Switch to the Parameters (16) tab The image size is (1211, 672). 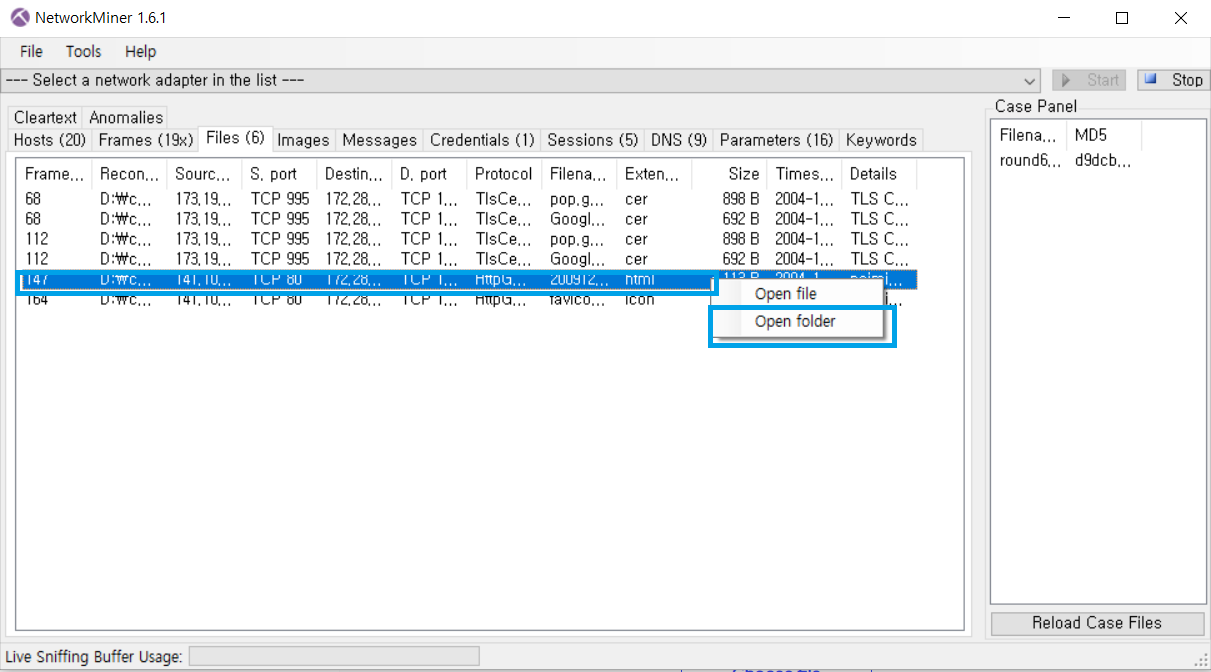click(776, 140)
